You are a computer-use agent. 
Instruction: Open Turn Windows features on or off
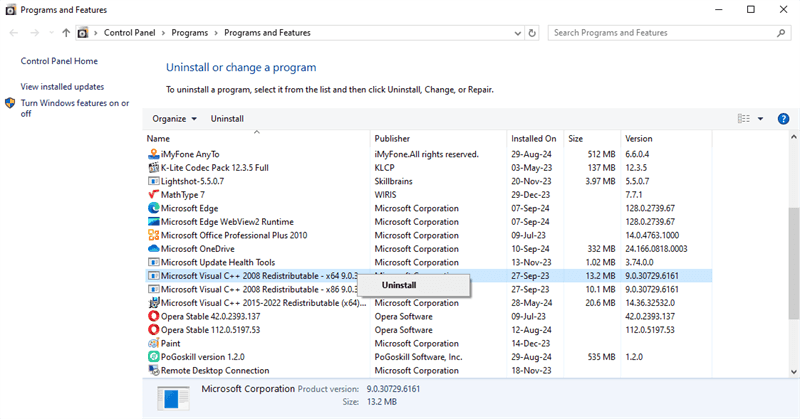(x=75, y=108)
